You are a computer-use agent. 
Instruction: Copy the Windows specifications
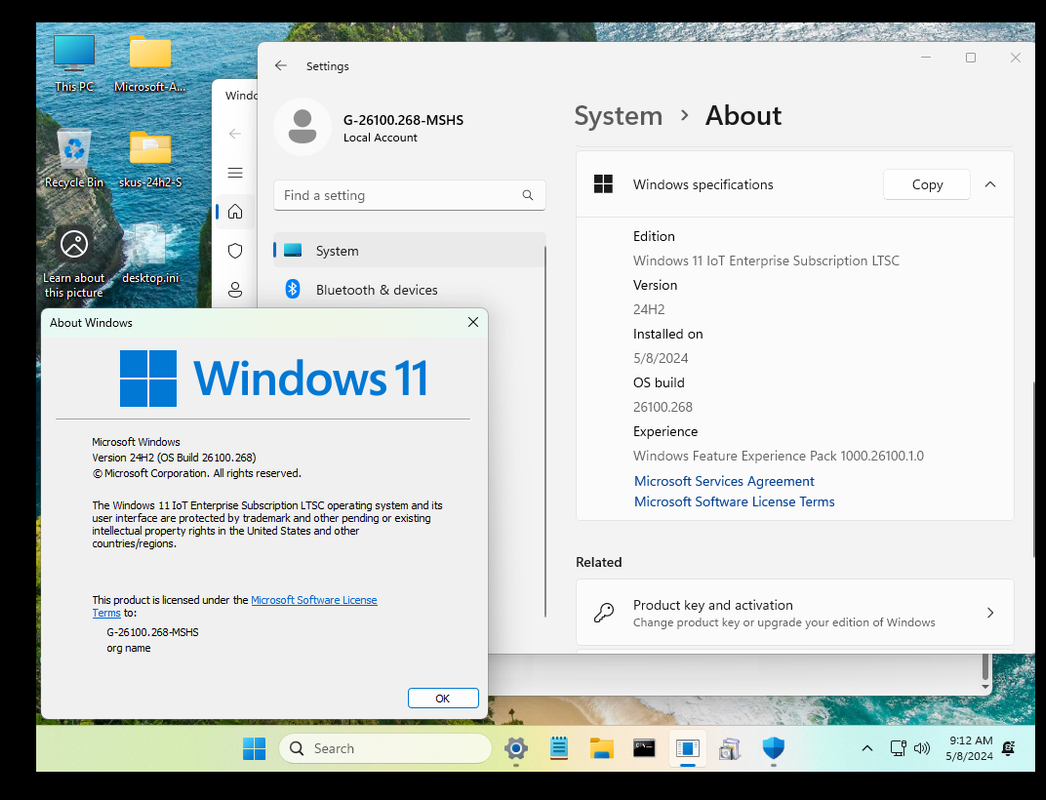[x=927, y=184]
